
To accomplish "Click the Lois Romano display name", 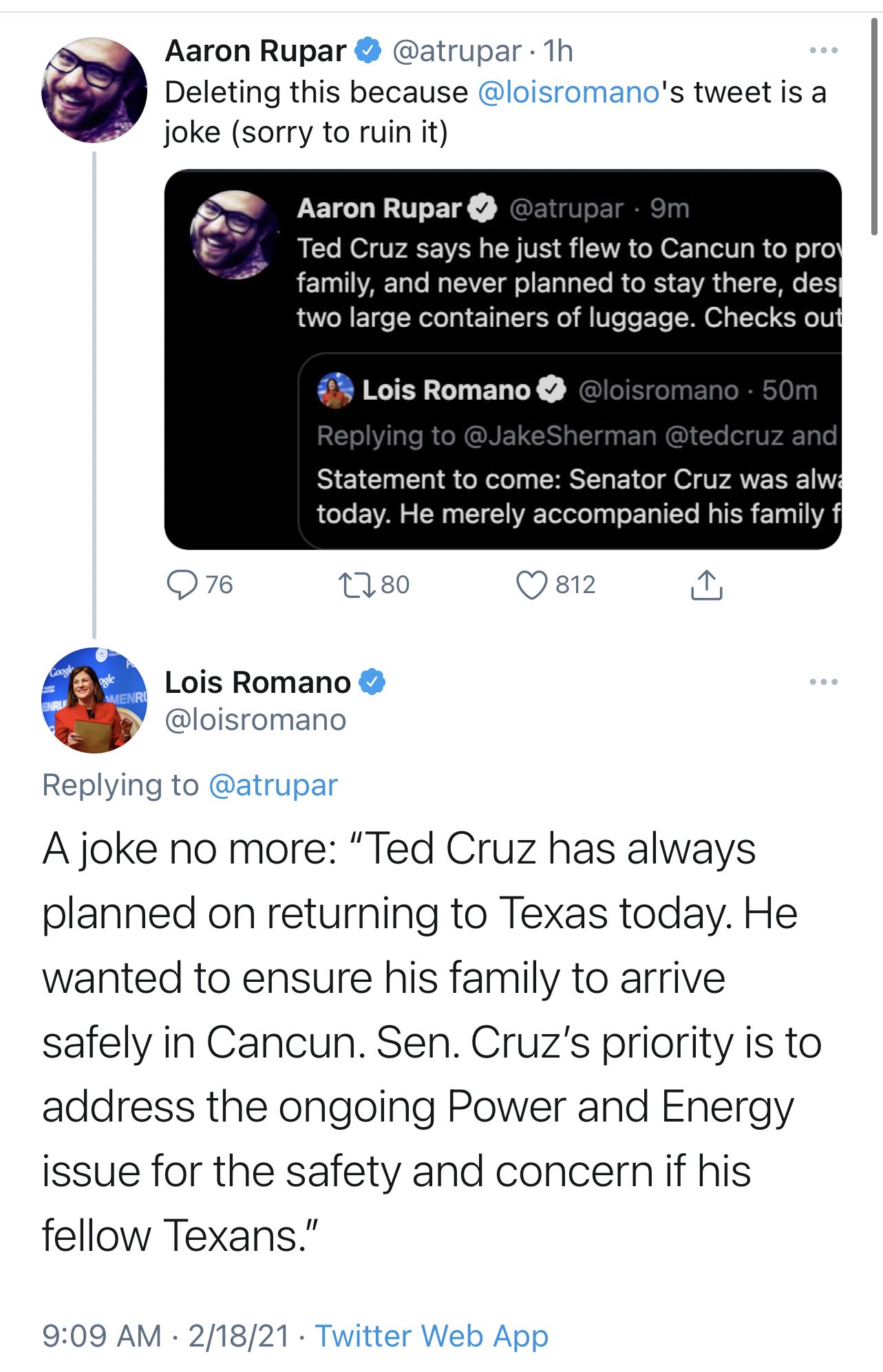I will tap(257, 682).
